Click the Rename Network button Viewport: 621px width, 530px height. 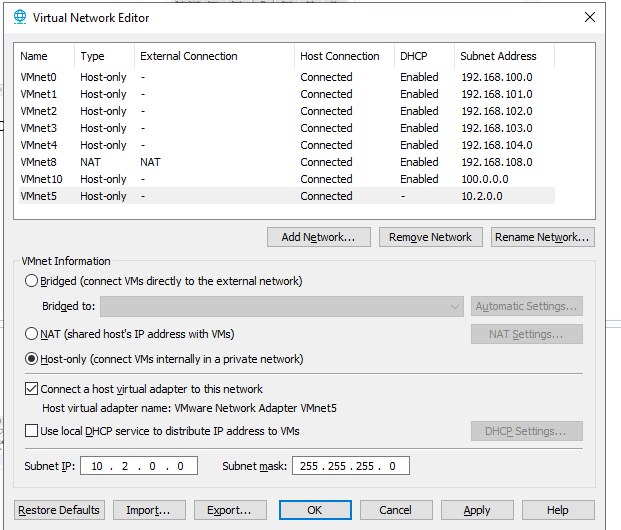coord(543,237)
